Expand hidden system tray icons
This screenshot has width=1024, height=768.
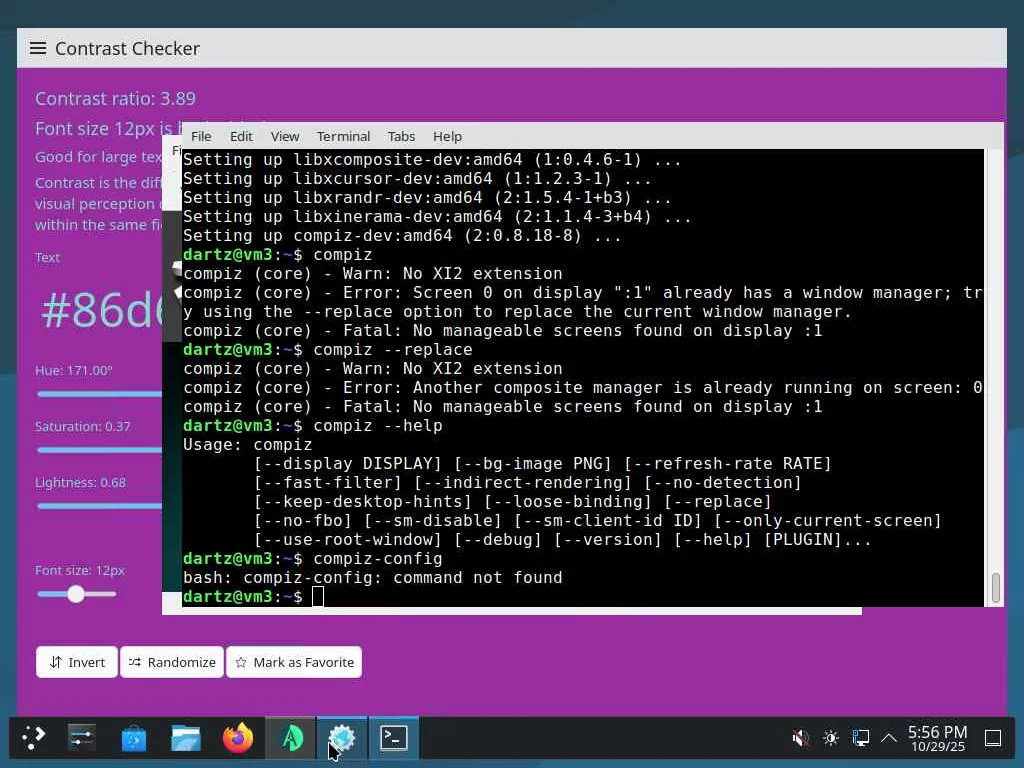point(889,738)
